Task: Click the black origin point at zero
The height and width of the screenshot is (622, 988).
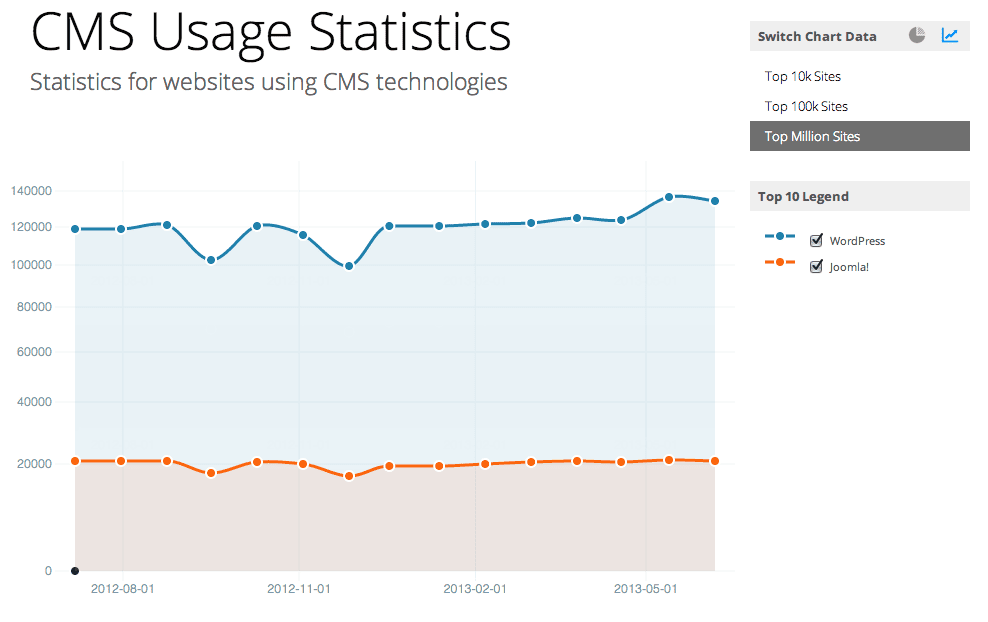Action: [75, 571]
